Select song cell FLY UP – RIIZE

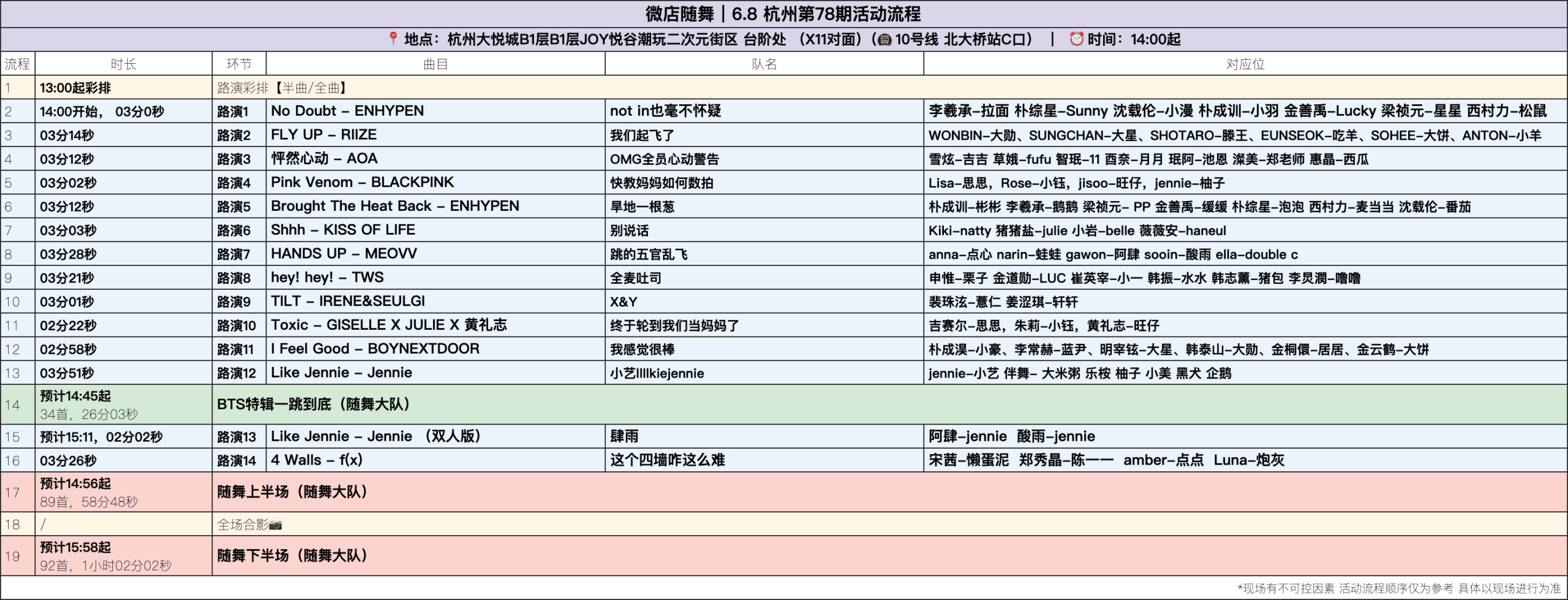(x=435, y=135)
